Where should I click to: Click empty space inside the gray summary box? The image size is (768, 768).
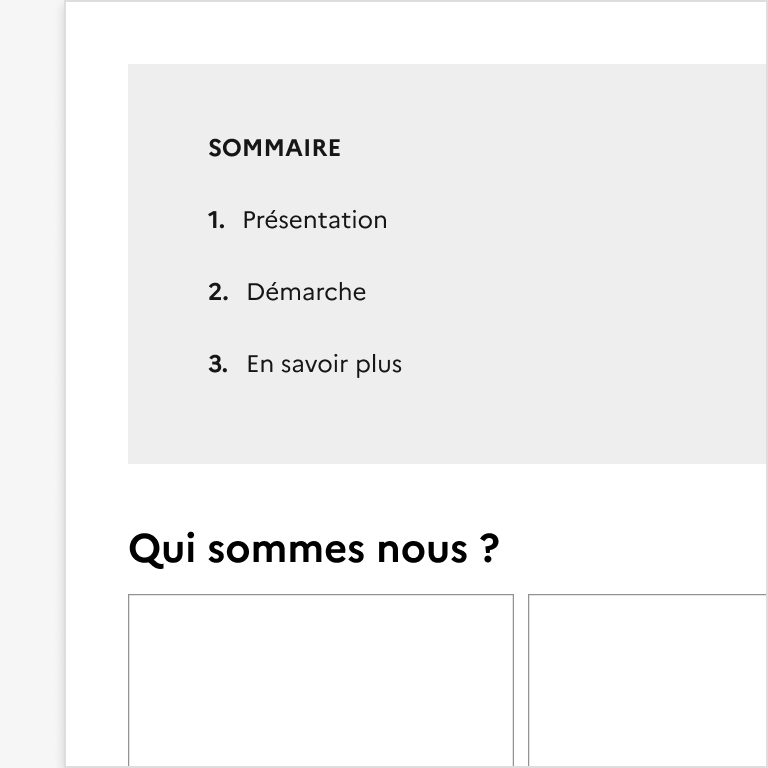click(580, 300)
